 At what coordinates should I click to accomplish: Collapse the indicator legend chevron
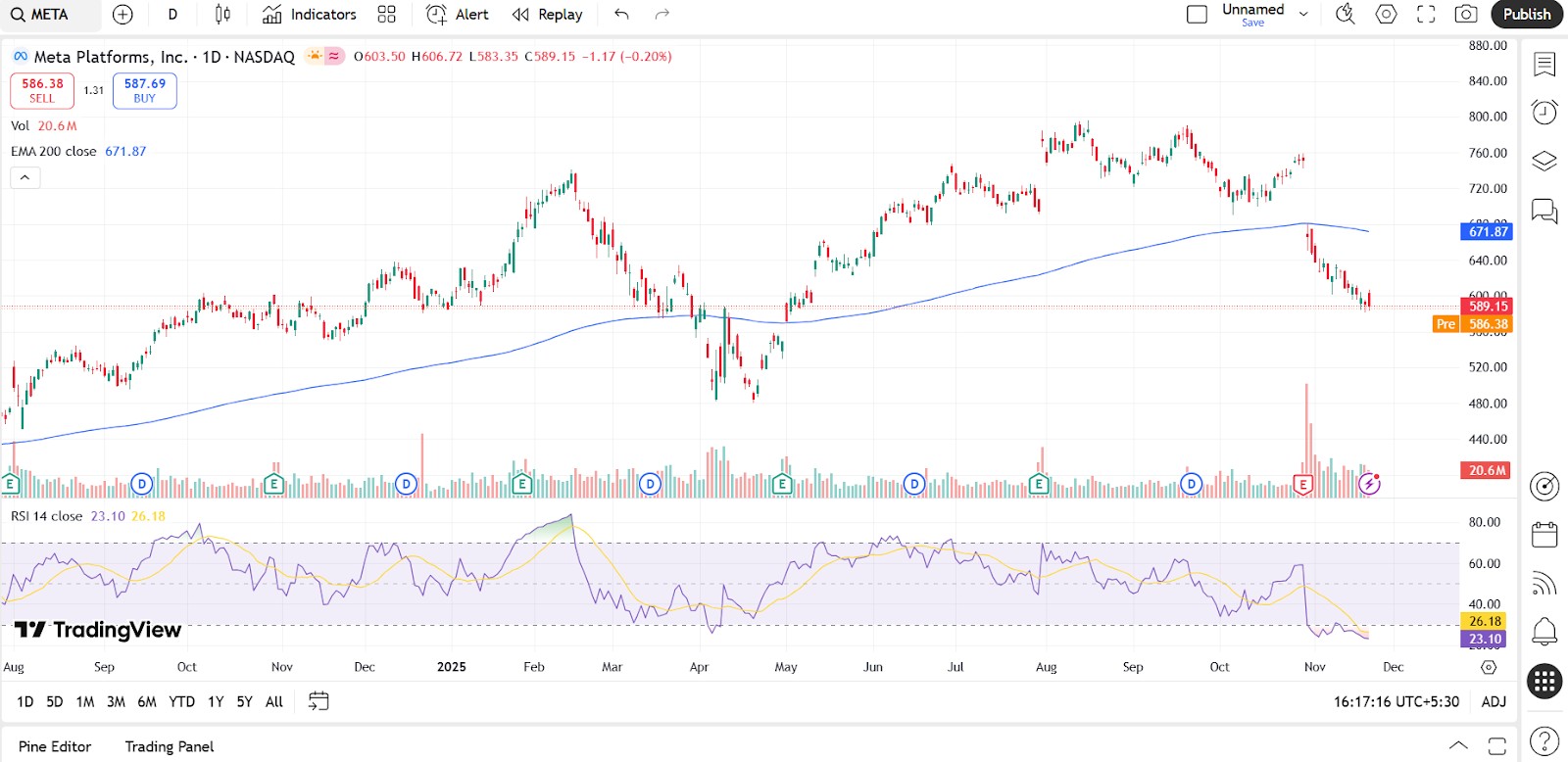pos(25,177)
